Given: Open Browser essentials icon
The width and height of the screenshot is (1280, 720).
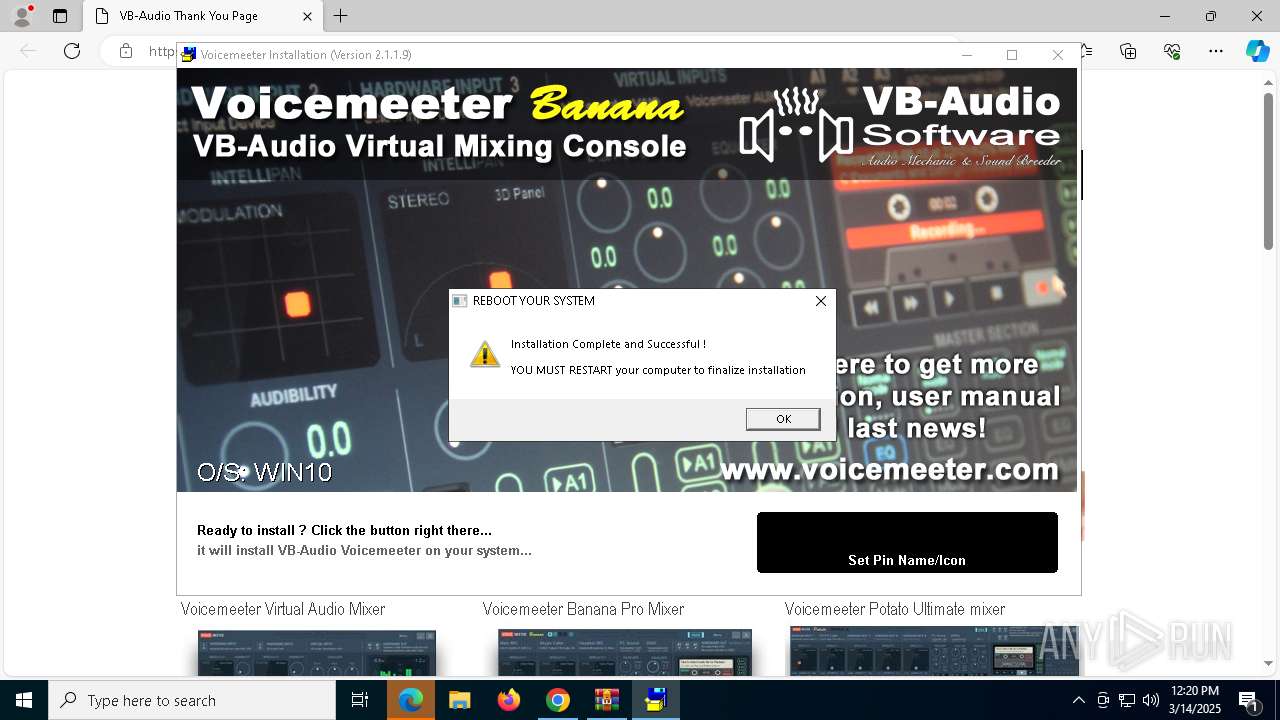Looking at the screenshot, I should point(1172,51).
